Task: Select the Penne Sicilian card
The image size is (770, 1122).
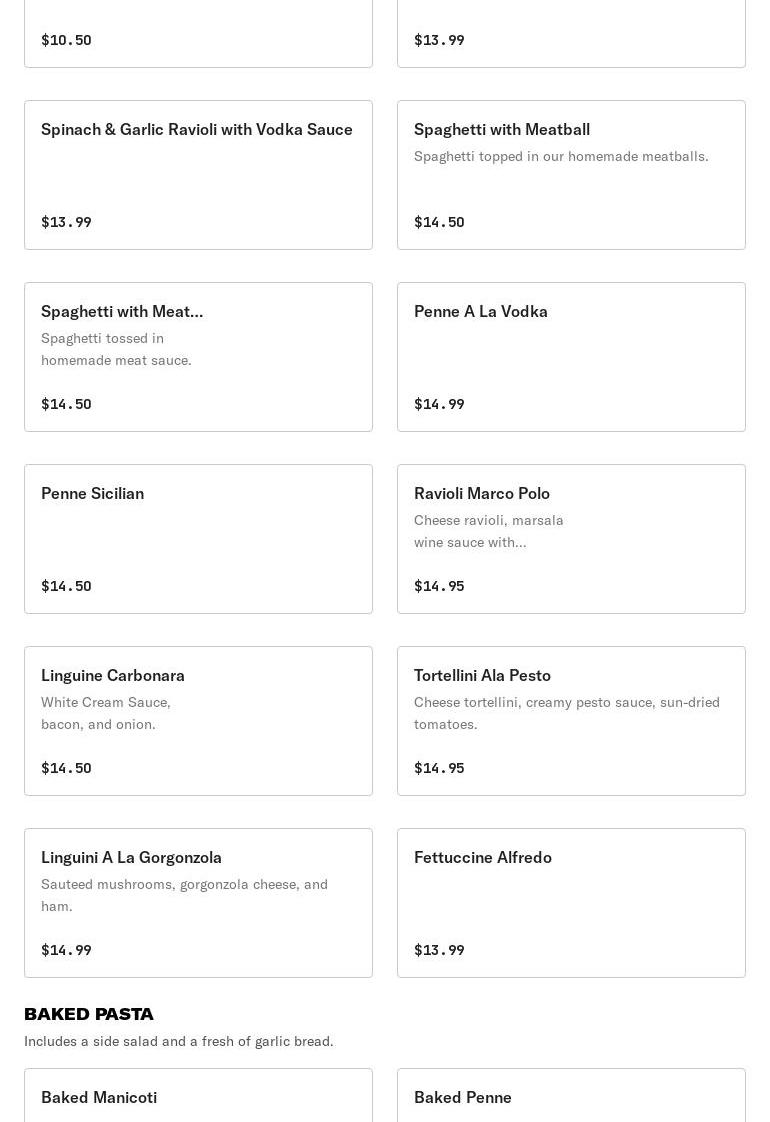Action: tap(198, 539)
